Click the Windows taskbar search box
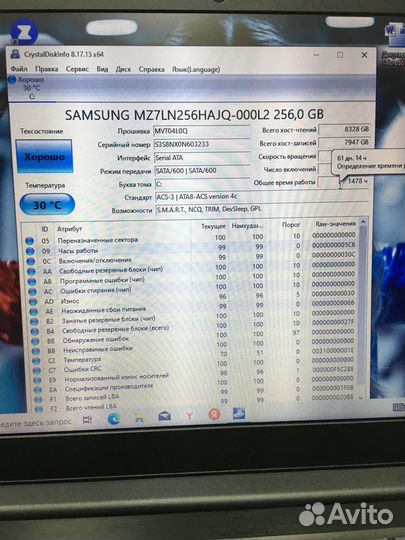The image size is (405, 540). click(x=36, y=422)
